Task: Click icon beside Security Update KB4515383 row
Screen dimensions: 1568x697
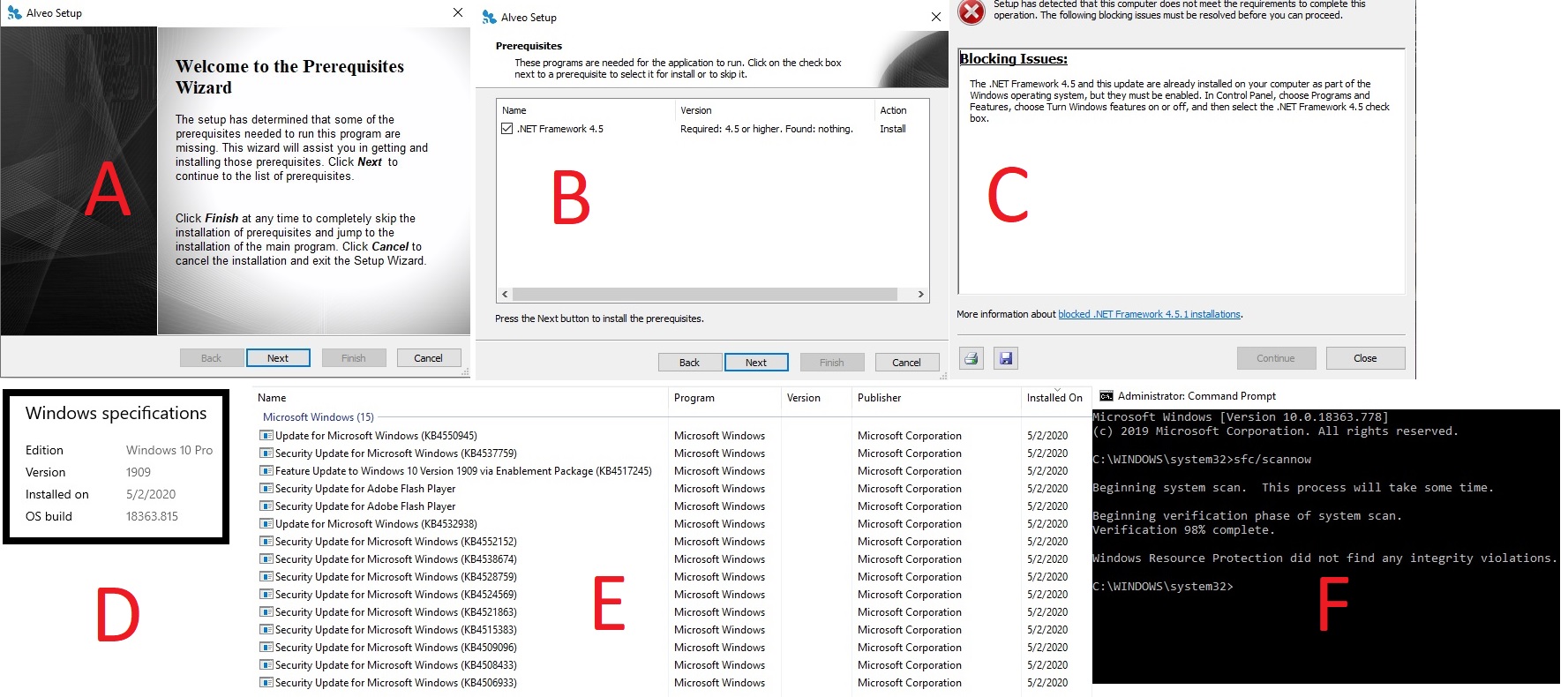Action: pos(266,630)
